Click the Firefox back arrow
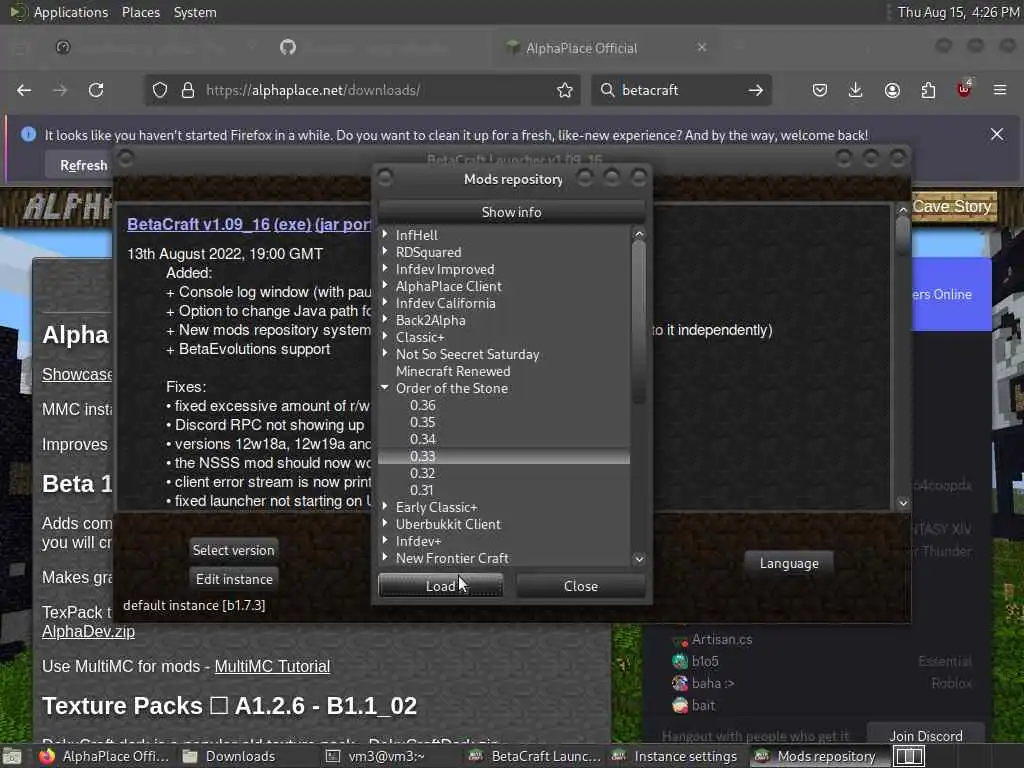The width and height of the screenshot is (1024, 768). tap(24, 90)
